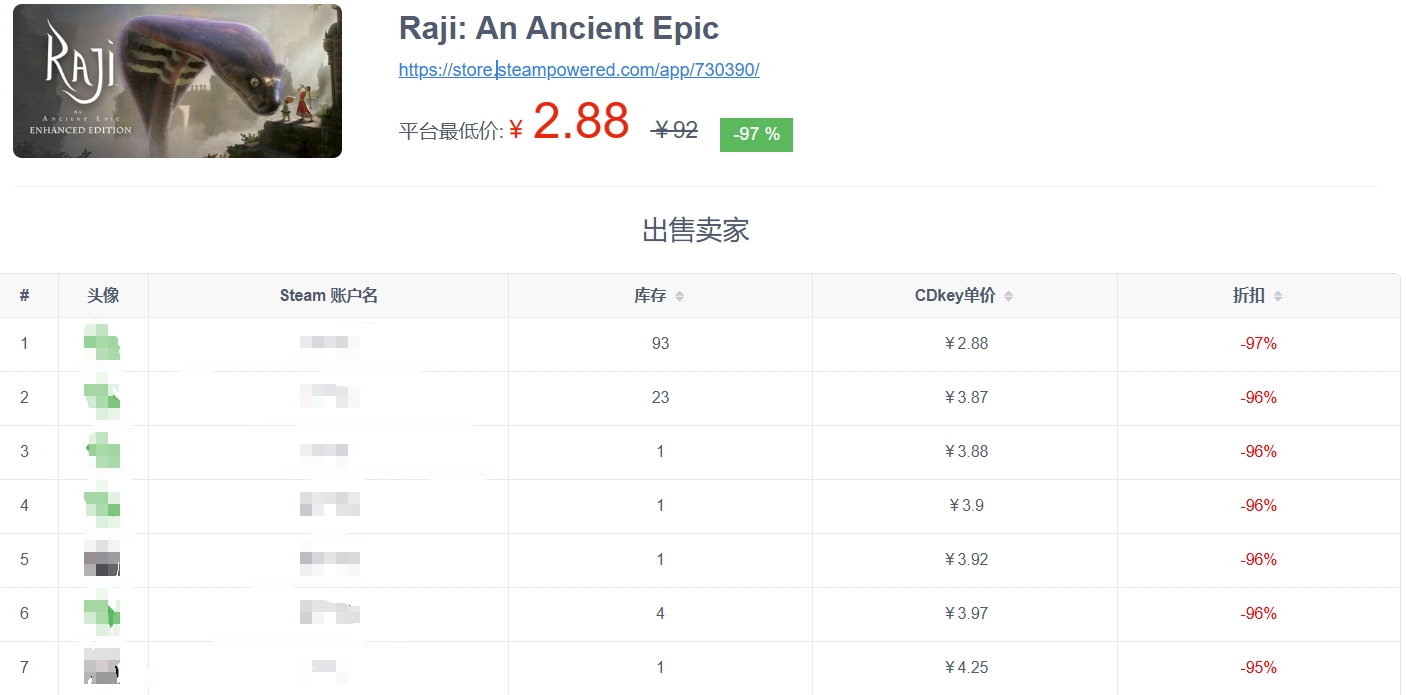The height and width of the screenshot is (695, 1406).
Task: Click price ¥4.25 in row 7
Action: [x=966, y=667]
